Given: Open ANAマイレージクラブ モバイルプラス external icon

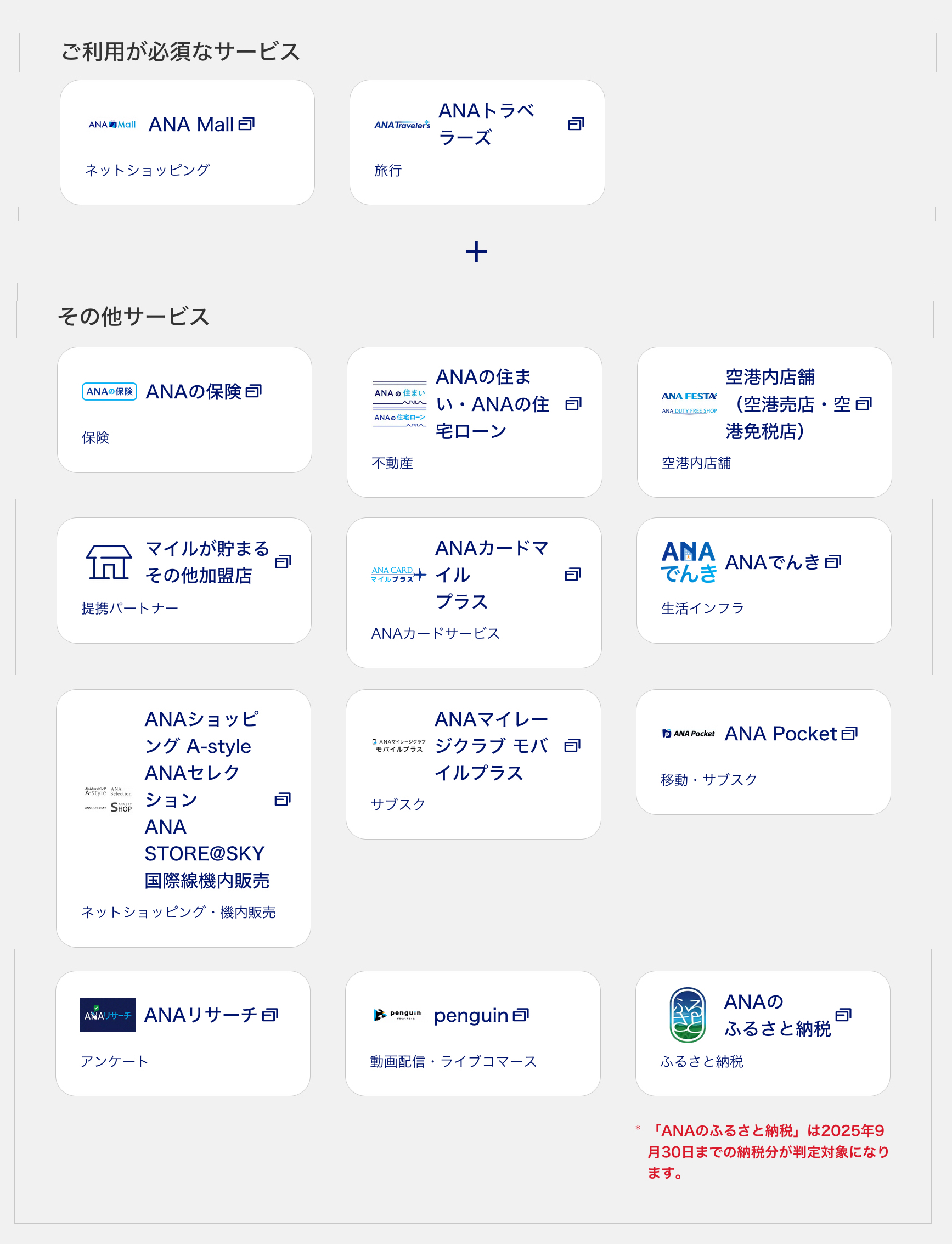Looking at the screenshot, I should tap(572, 746).
